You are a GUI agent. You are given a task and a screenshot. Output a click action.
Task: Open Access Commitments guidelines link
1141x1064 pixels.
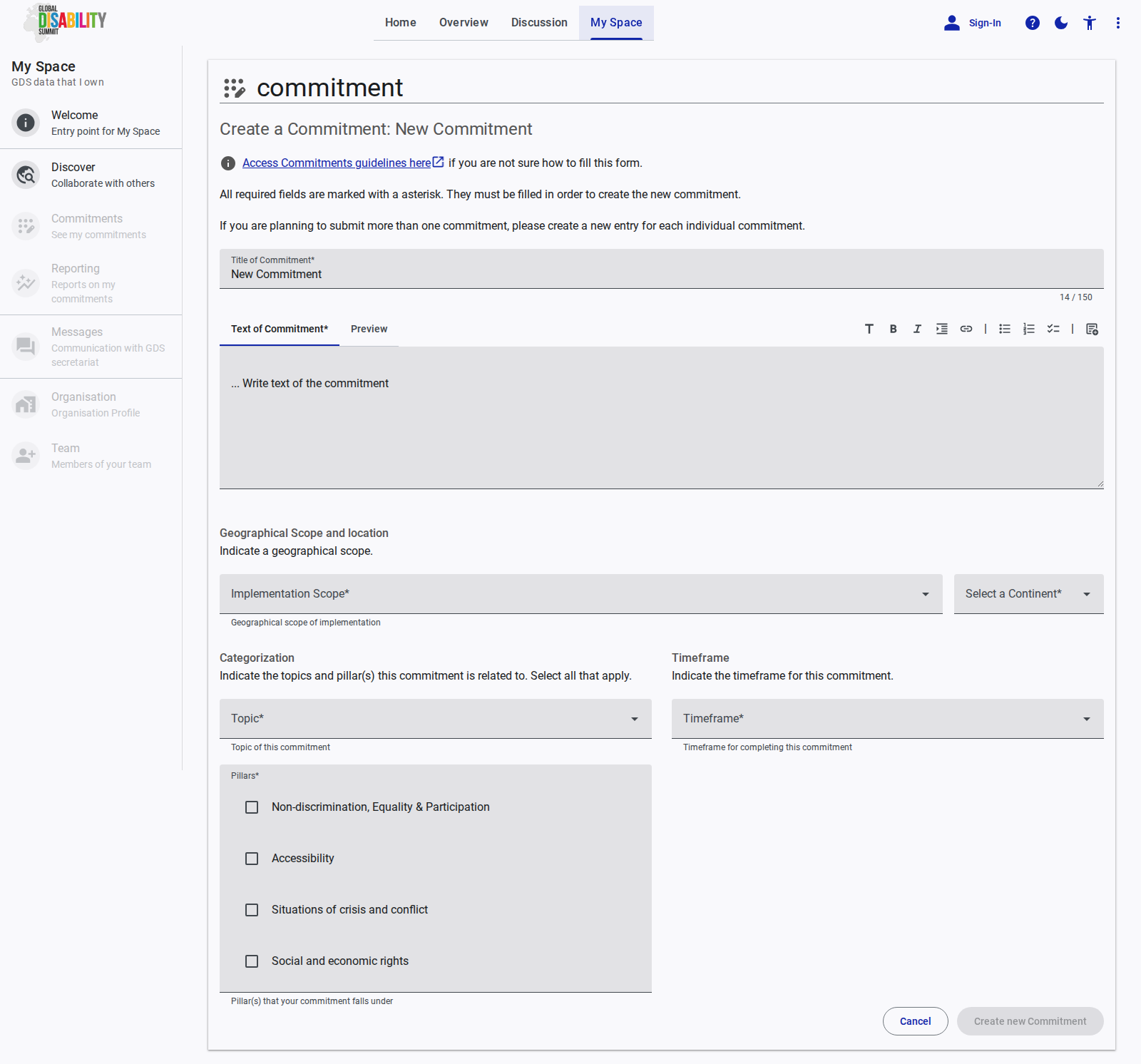337,163
